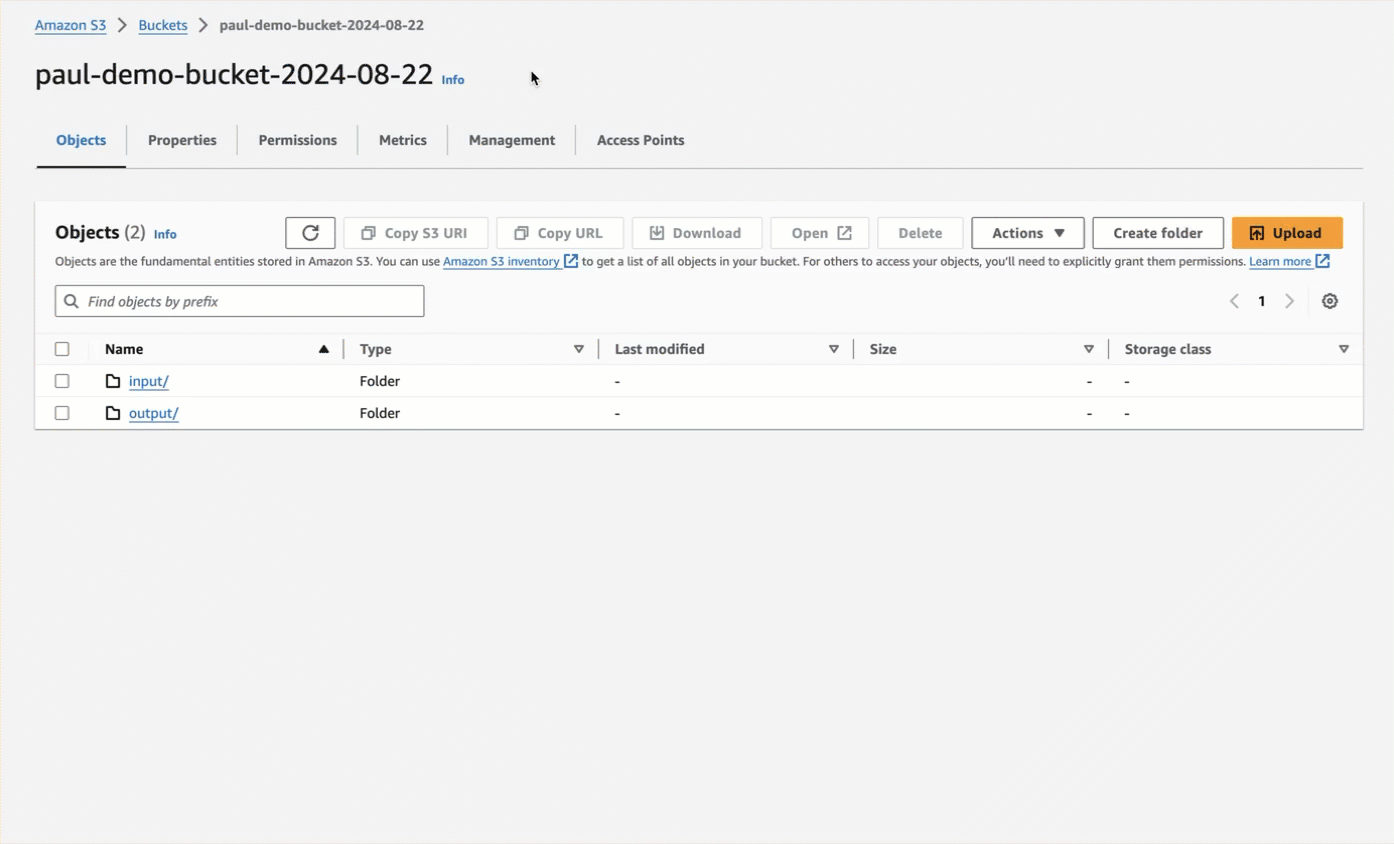Click the Copy URL clipboard icon
This screenshot has height=844, width=1394.
tap(521, 232)
